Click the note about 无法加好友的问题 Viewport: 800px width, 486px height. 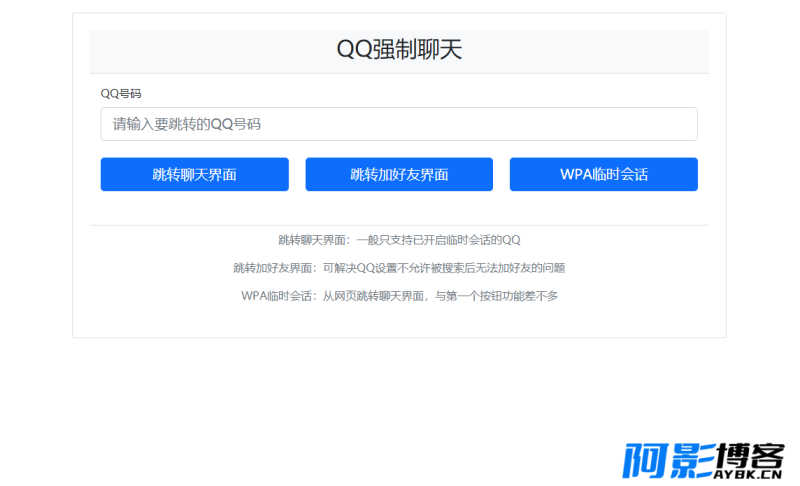point(399,268)
